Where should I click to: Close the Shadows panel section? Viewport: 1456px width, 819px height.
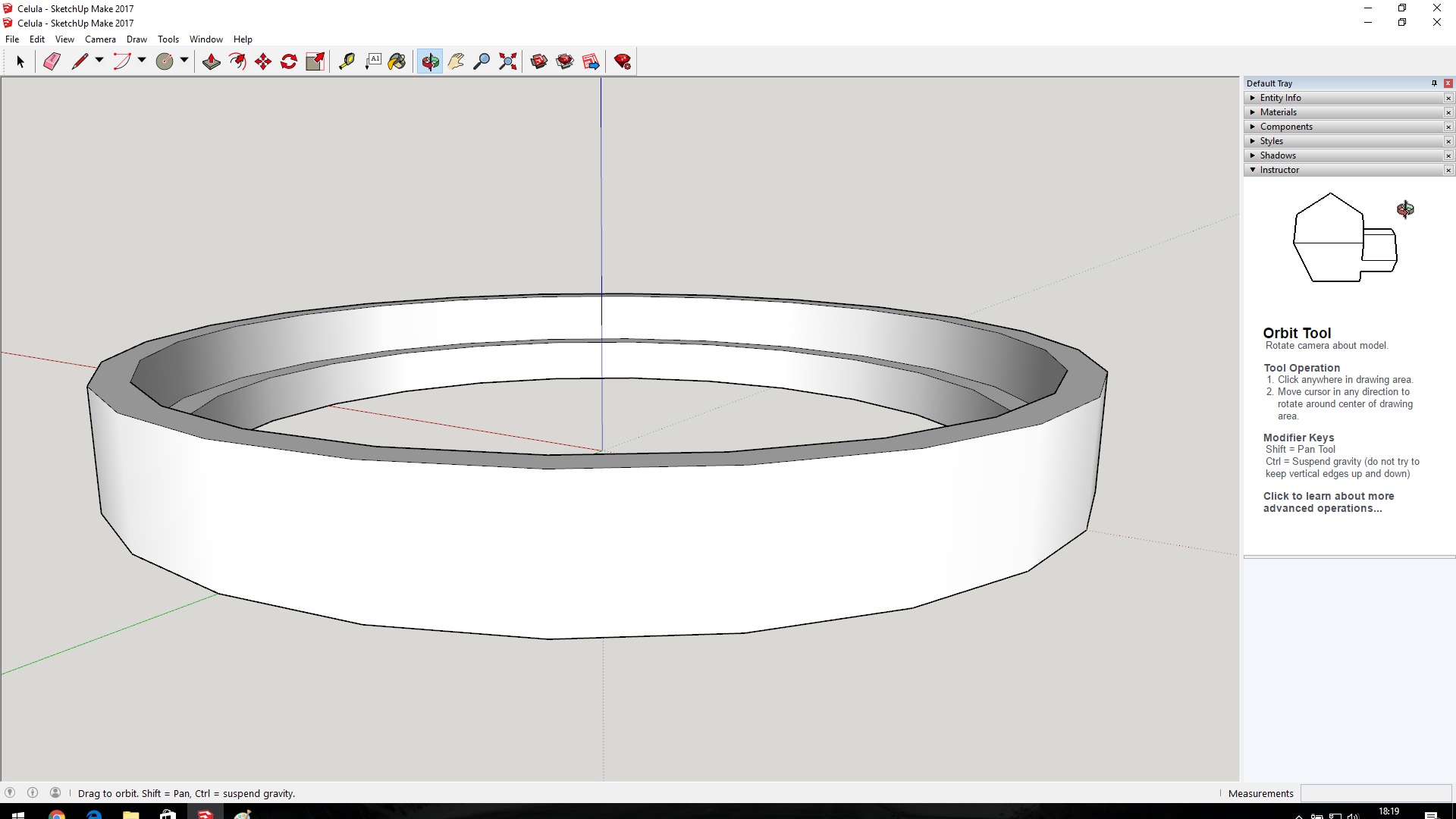[1448, 155]
